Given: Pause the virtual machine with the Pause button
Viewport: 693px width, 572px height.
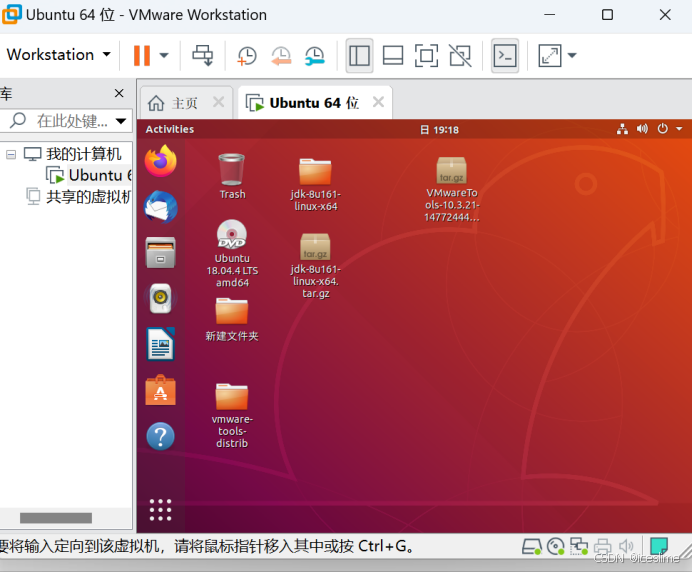Looking at the screenshot, I should tap(142, 56).
